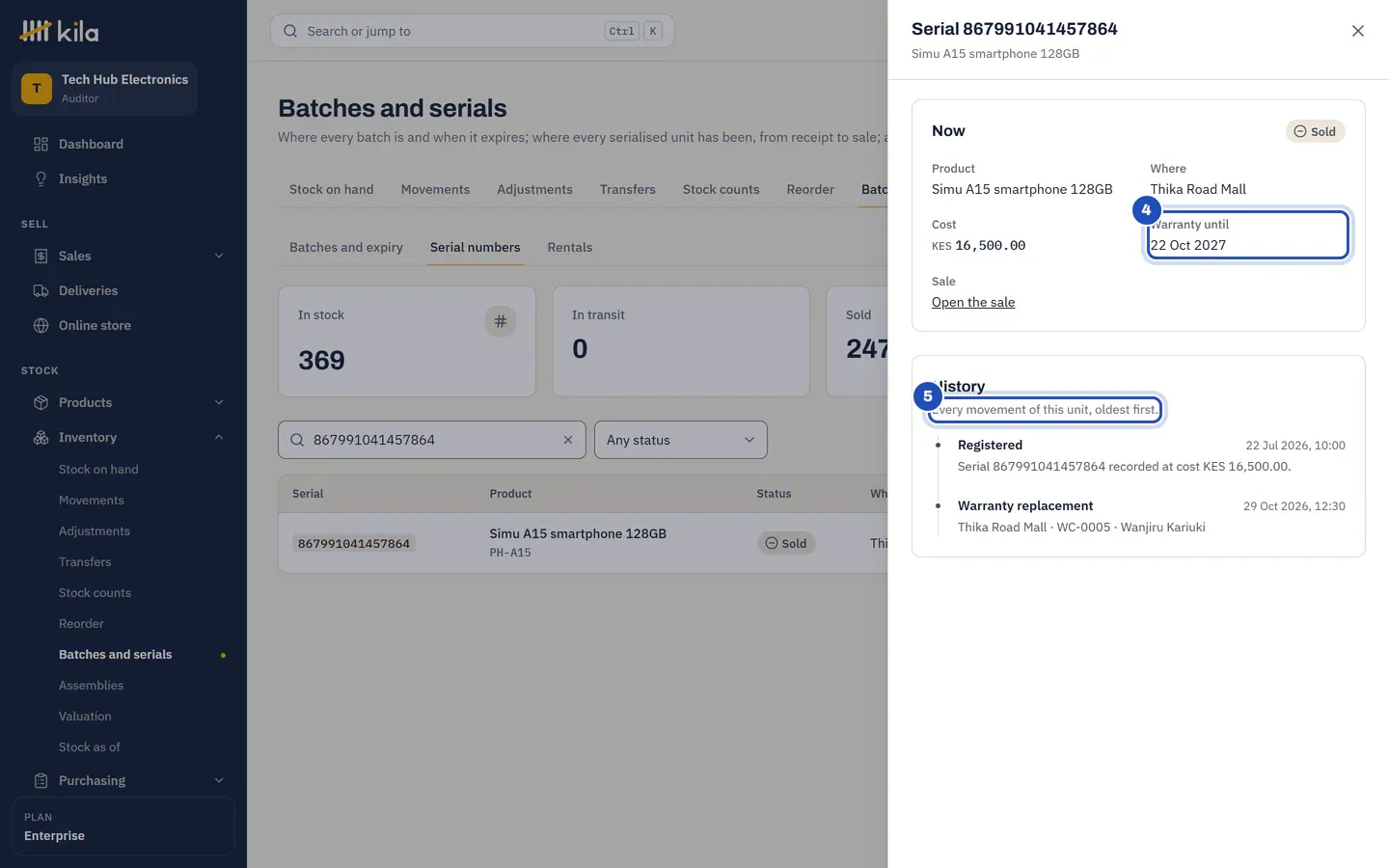This screenshot has height=868, width=1389.
Task: Click the Products box icon
Action: pyautogui.click(x=41, y=402)
